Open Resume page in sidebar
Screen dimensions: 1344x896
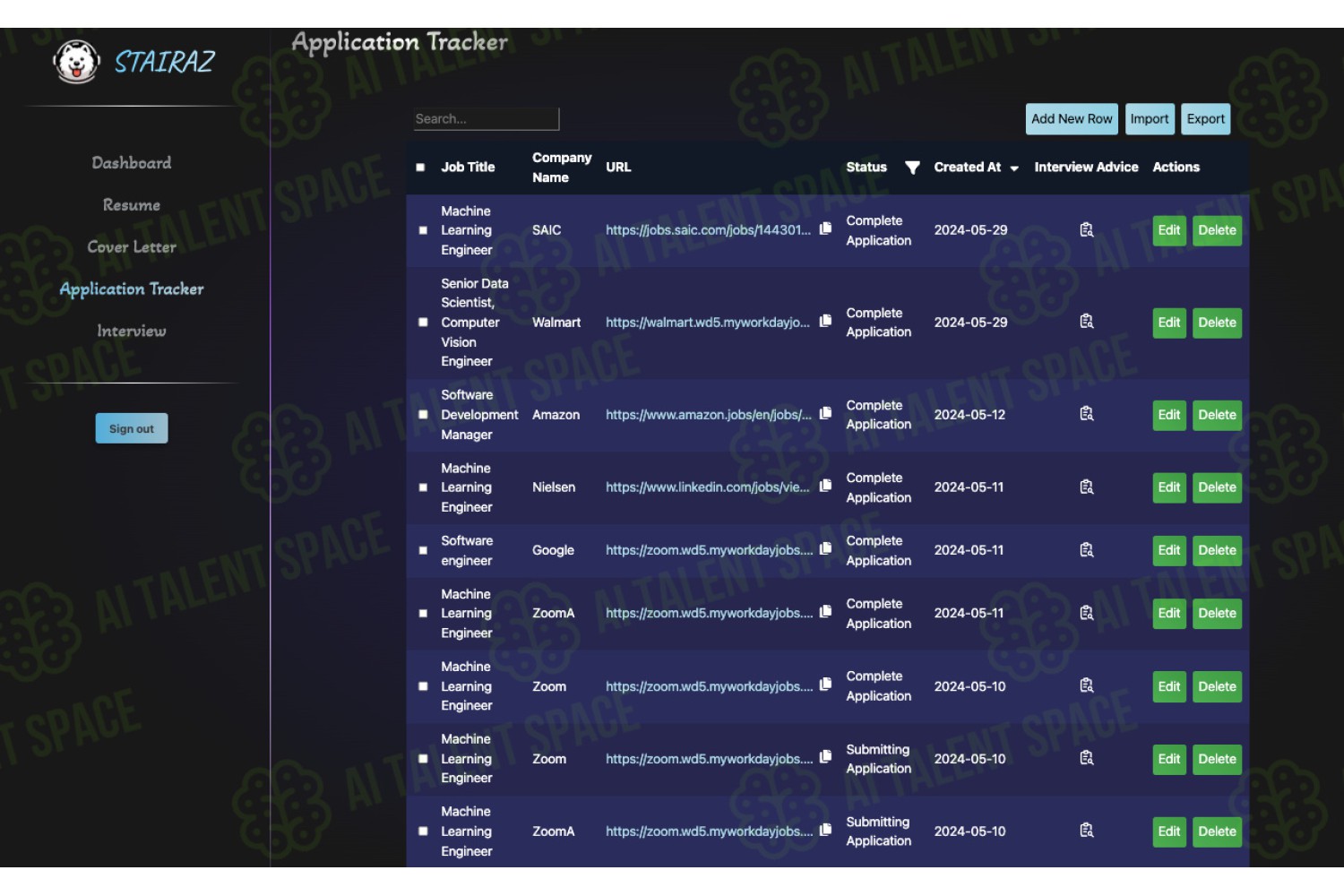point(132,205)
